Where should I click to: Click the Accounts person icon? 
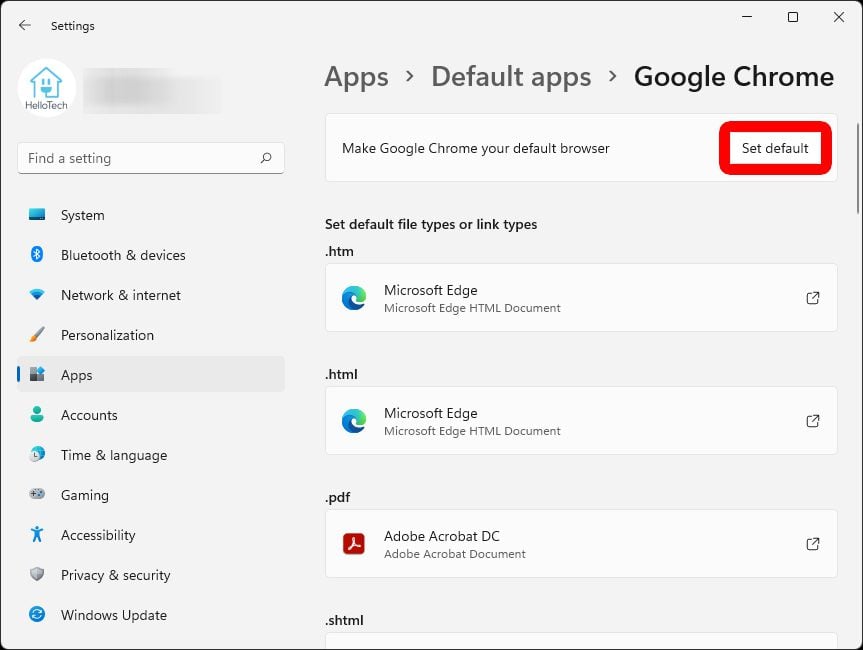pos(37,414)
